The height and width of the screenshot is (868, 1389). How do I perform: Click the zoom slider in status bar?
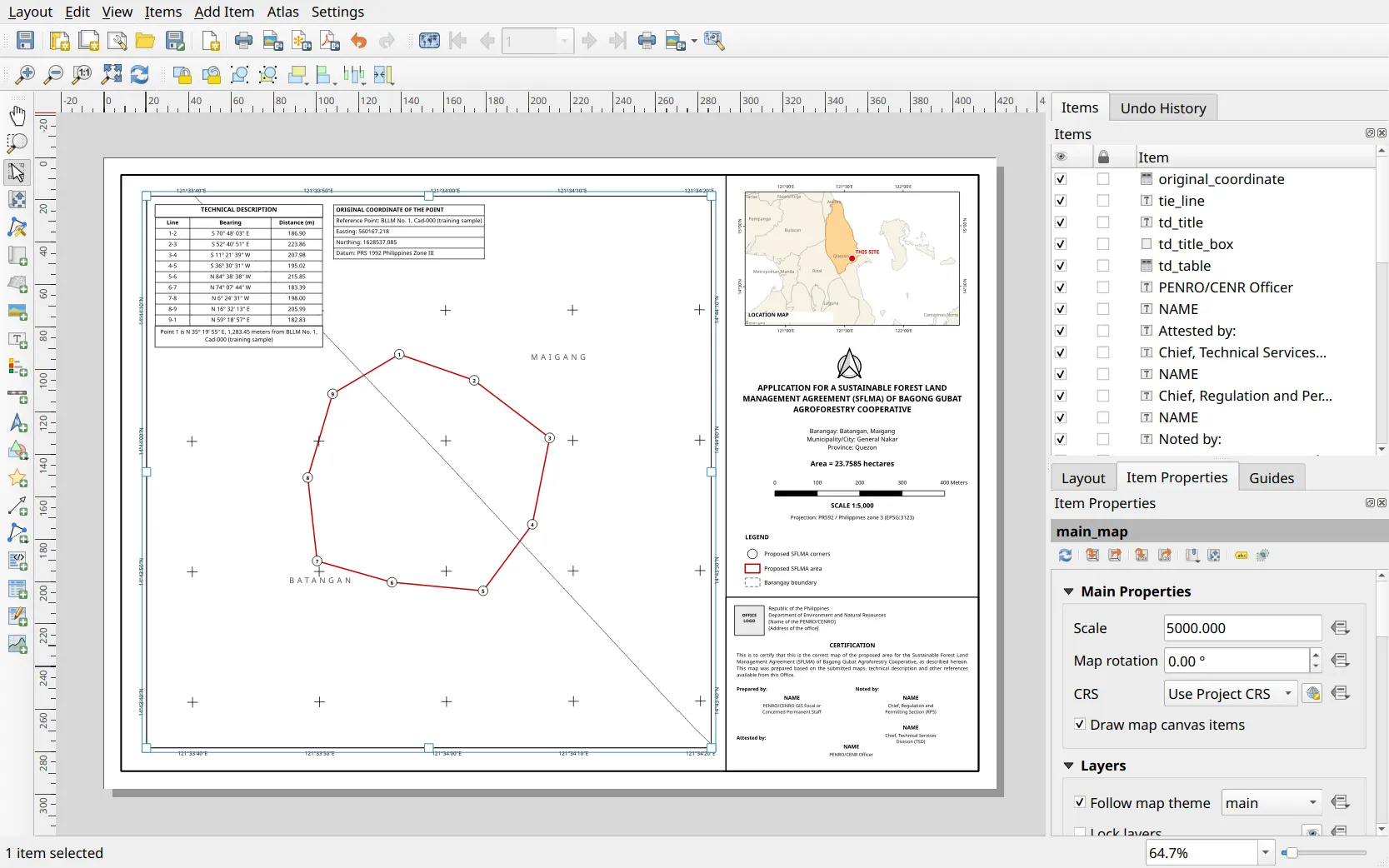(1324, 853)
